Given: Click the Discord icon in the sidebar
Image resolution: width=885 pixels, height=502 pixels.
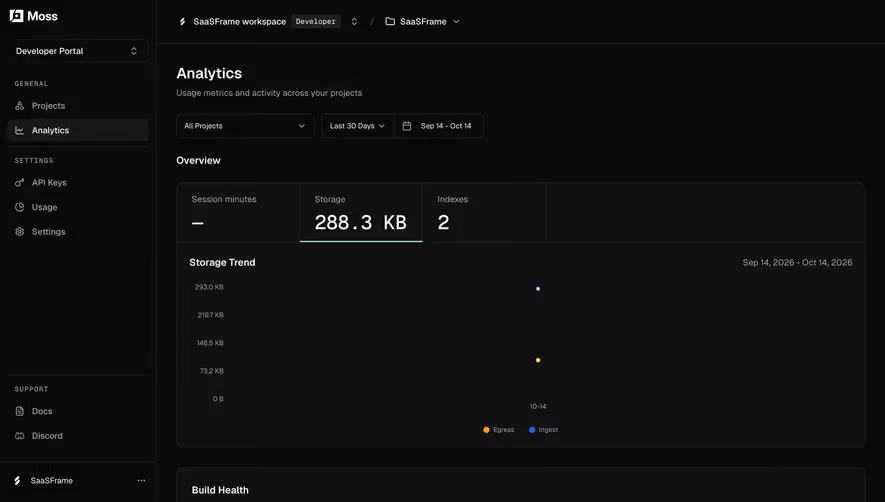Looking at the screenshot, I should (x=20, y=436).
